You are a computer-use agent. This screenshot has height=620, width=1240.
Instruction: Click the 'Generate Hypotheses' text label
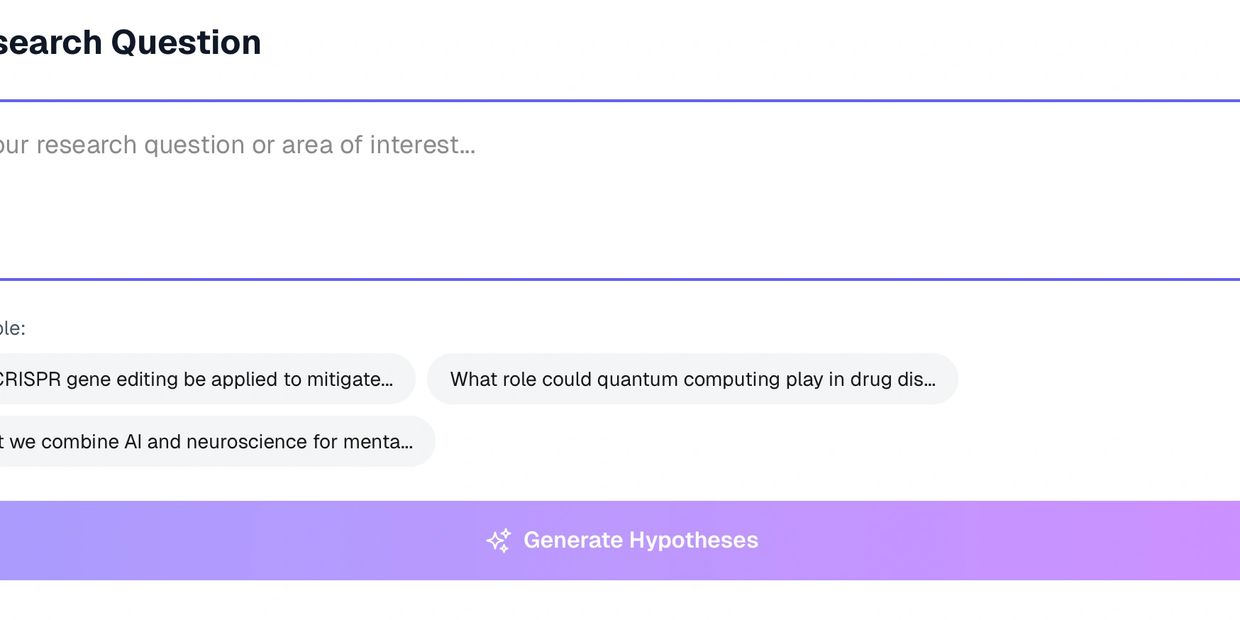(640, 541)
